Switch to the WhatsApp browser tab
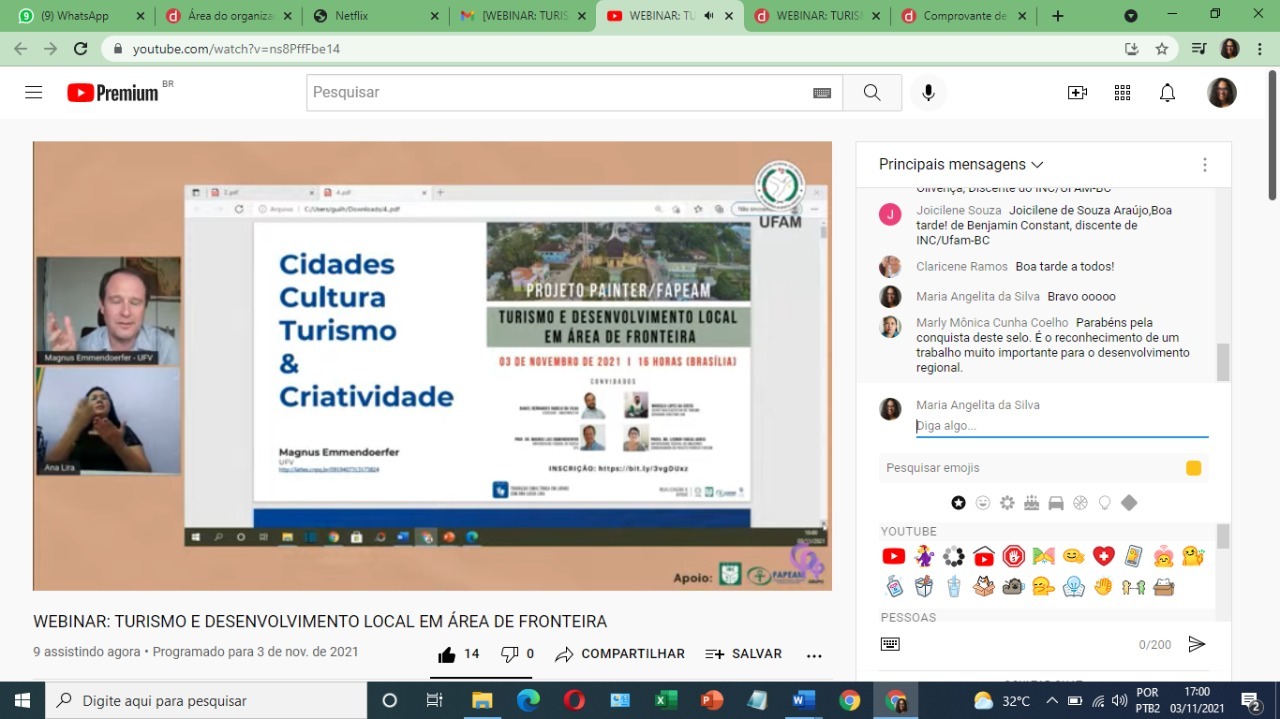 point(75,16)
